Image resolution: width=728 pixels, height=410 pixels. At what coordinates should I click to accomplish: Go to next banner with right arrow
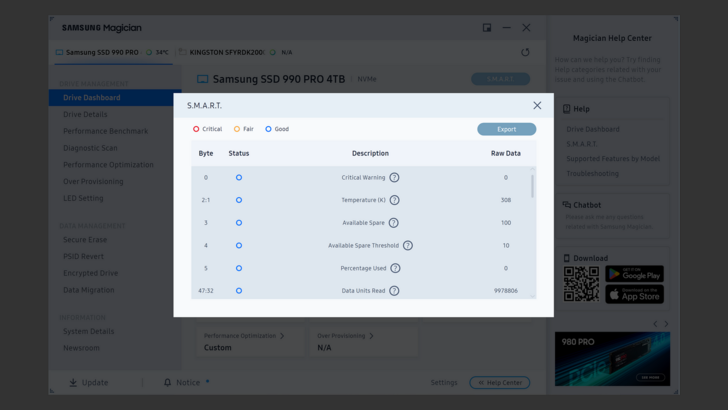pyautogui.click(x=667, y=324)
